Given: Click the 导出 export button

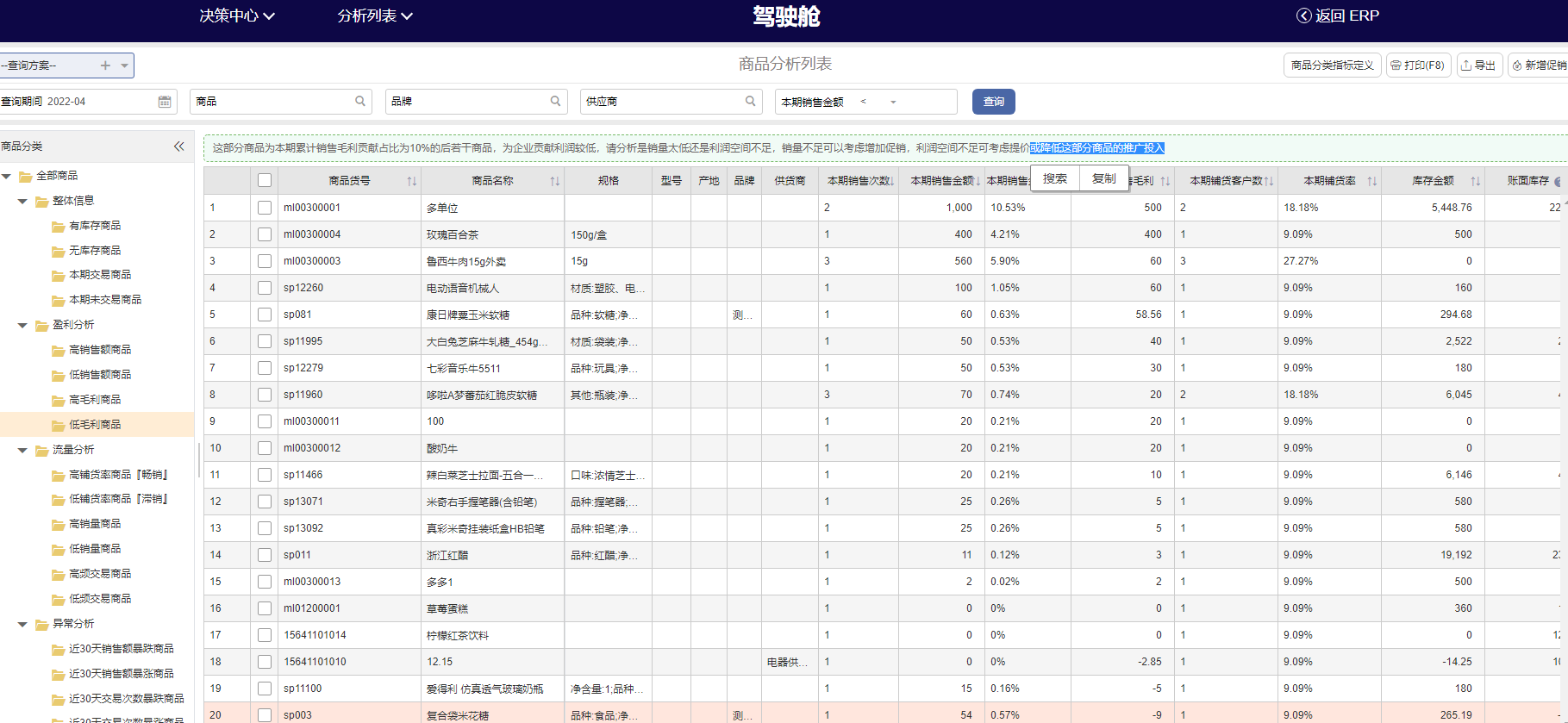Looking at the screenshot, I should pyautogui.click(x=1479, y=65).
